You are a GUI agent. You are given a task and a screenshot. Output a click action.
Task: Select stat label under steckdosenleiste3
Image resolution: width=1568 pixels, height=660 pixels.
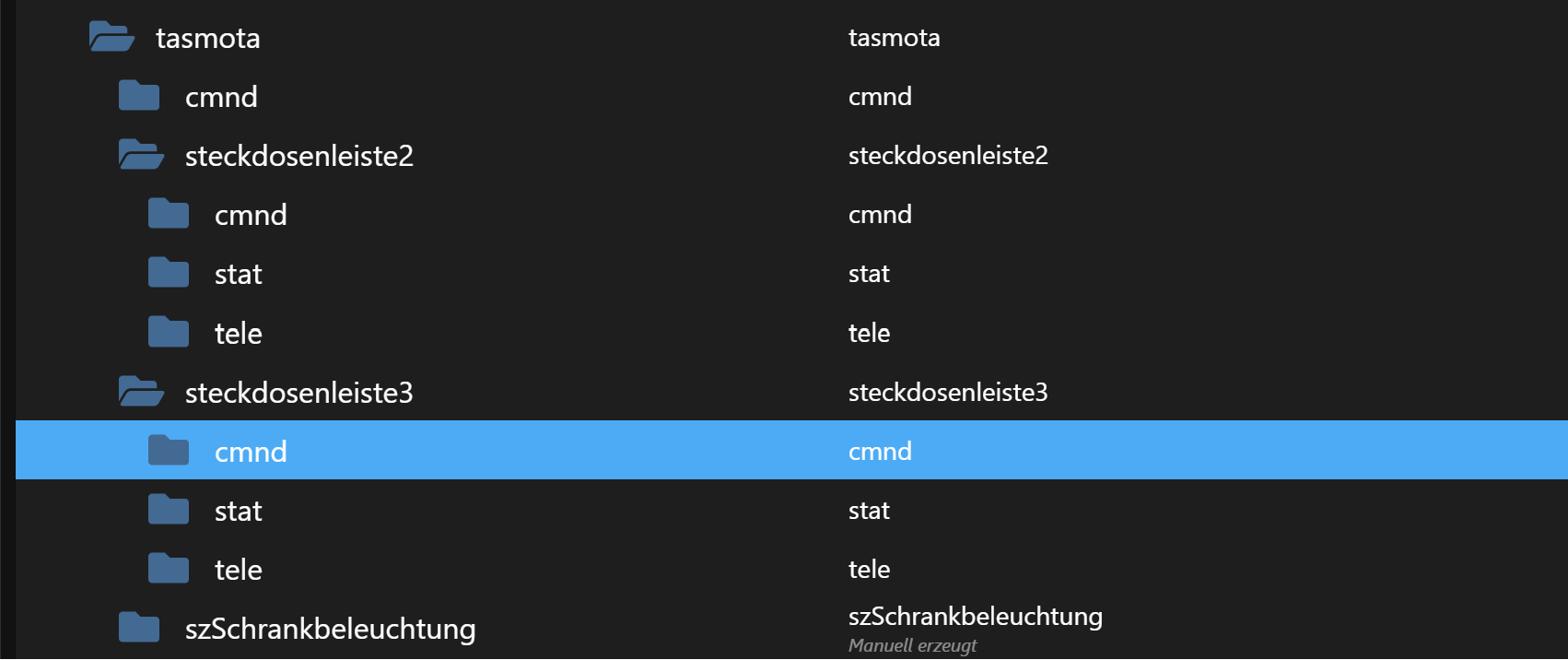tap(239, 511)
